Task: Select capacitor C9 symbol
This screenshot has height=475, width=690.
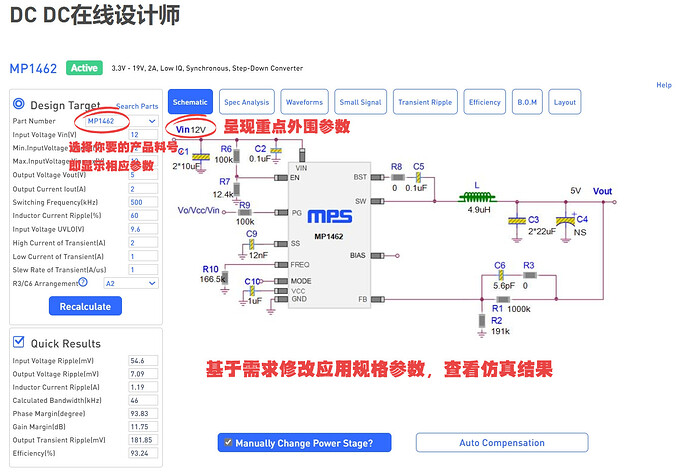Action: click(x=251, y=244)
